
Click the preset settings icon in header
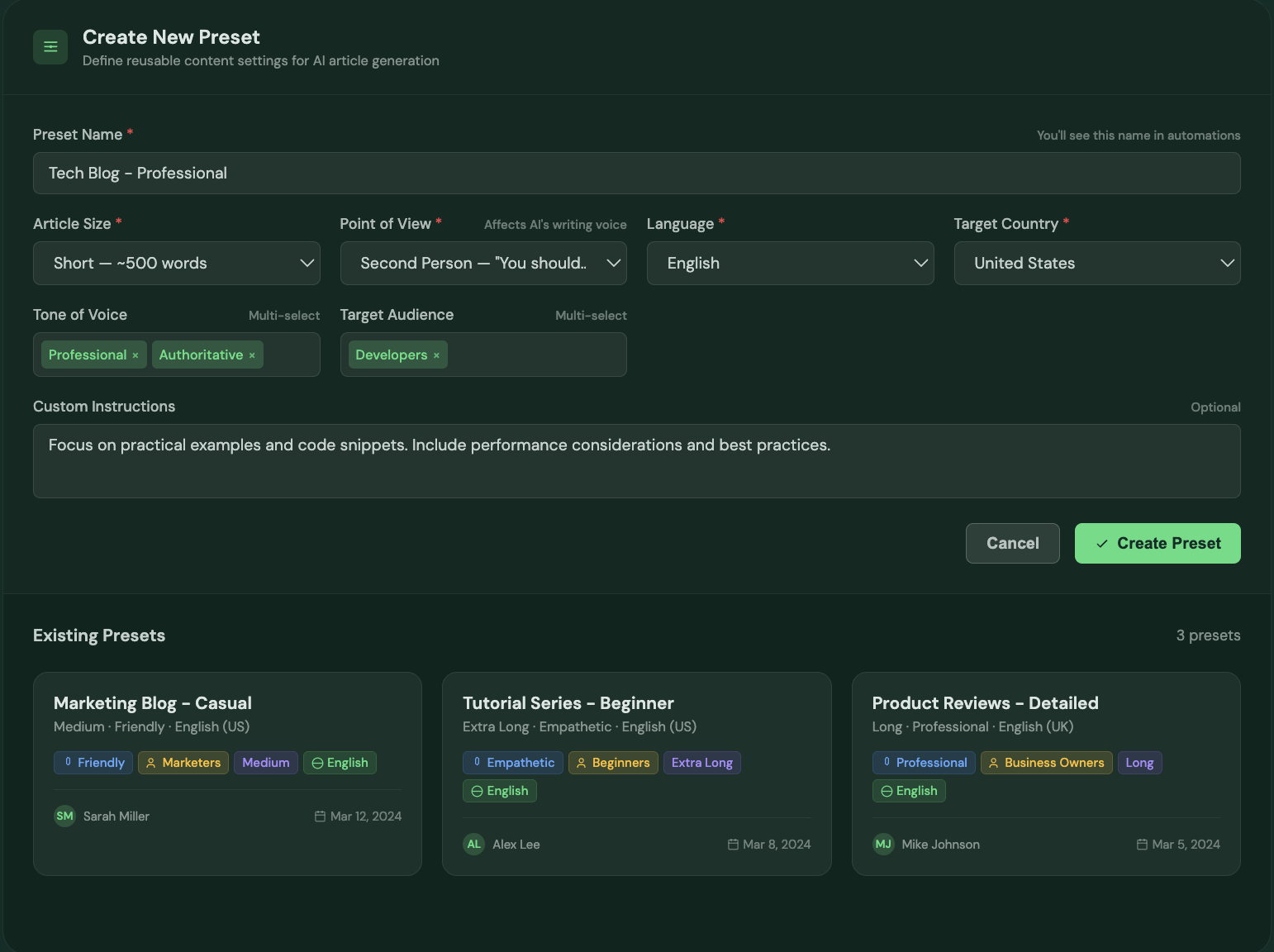pyautogui.click(x=50, y=47)
